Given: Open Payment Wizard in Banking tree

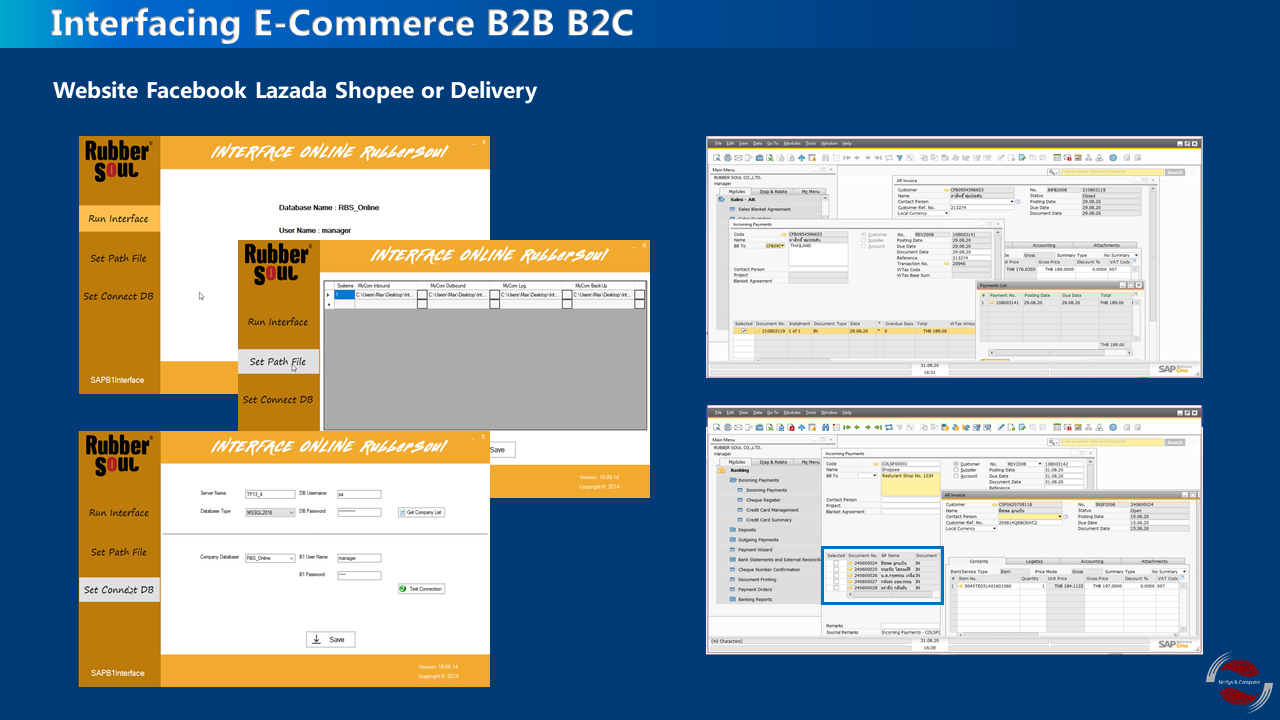Looking at the screenshot, I should pos(755,550).
